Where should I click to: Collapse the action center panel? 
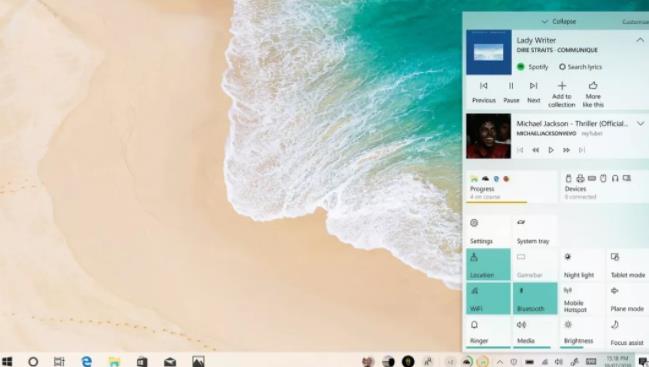(559, 21)
